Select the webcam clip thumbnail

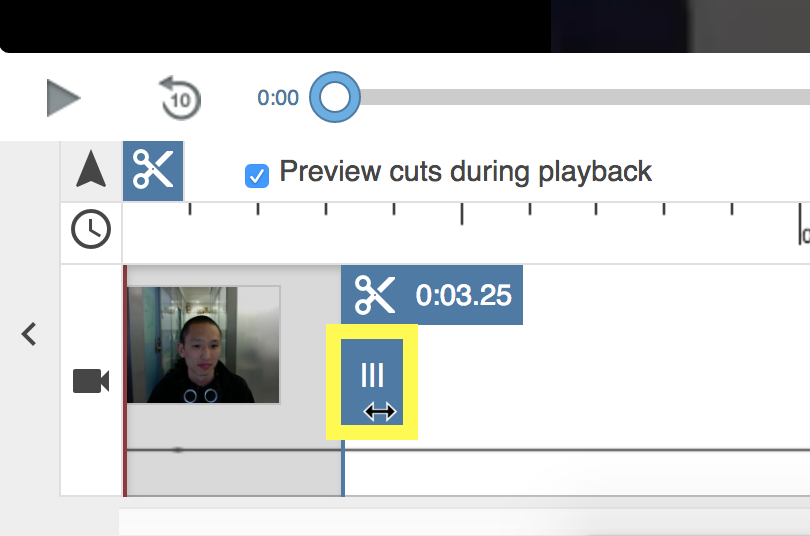204,345
